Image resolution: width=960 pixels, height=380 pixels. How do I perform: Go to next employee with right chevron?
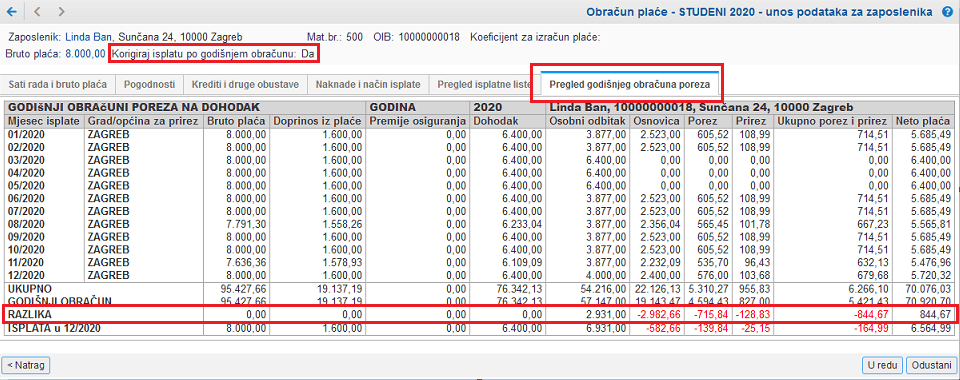tap(61, 12)
